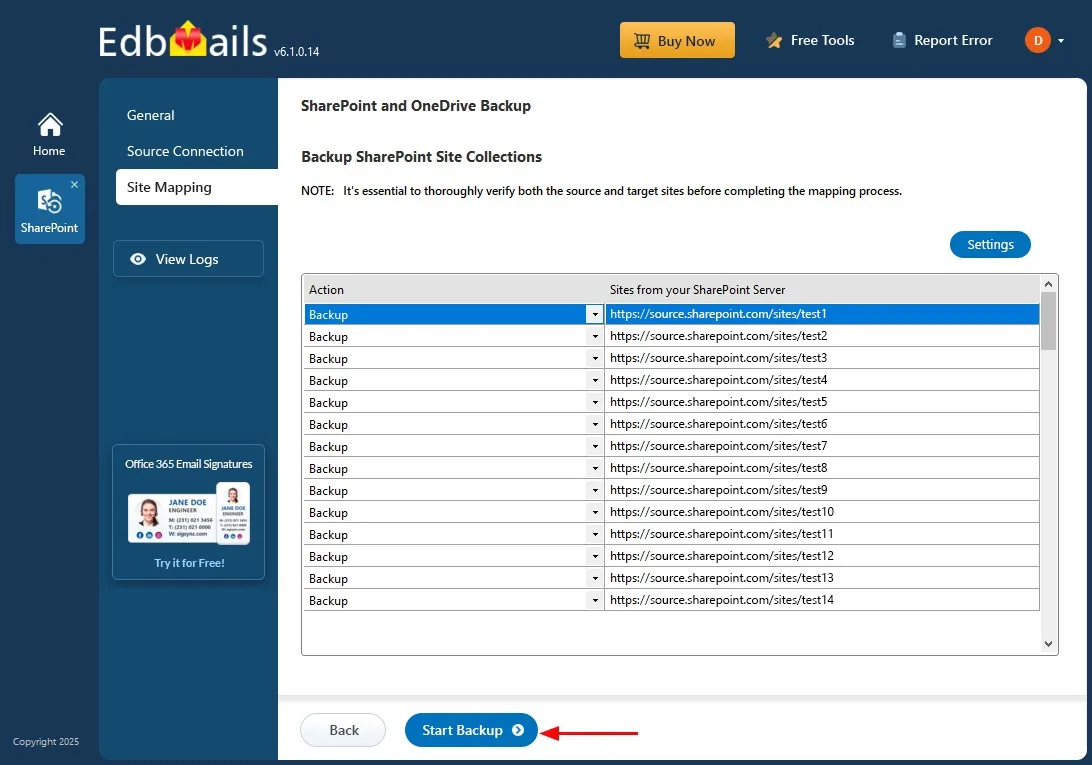1092x765 pixels.
Task: Select the sites/test1 URL cell
Action: tap(822, 314)
